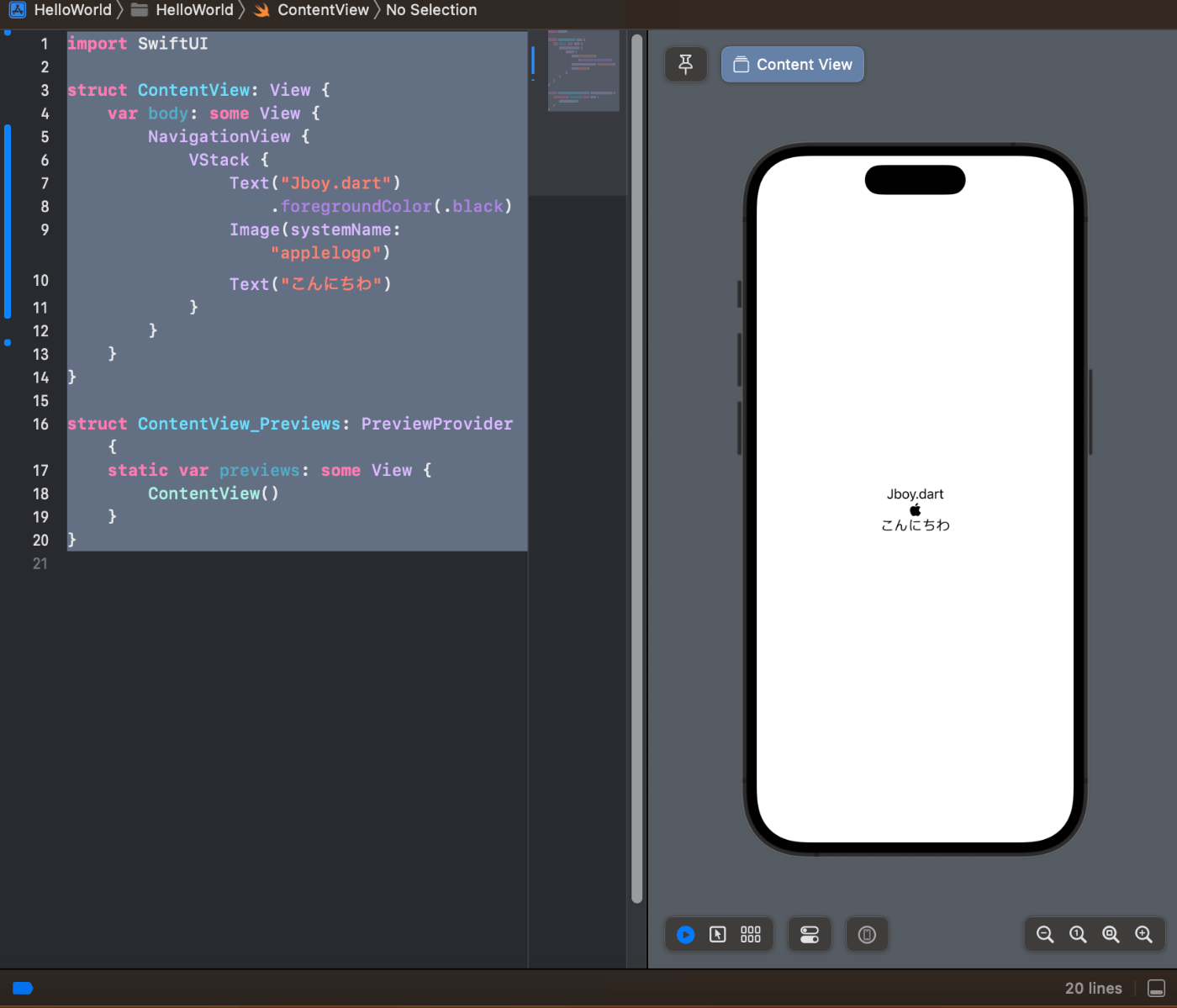1177x1008 pixels.
Task: Click the editor minimap thumbnail
Action: pos(583,71)
